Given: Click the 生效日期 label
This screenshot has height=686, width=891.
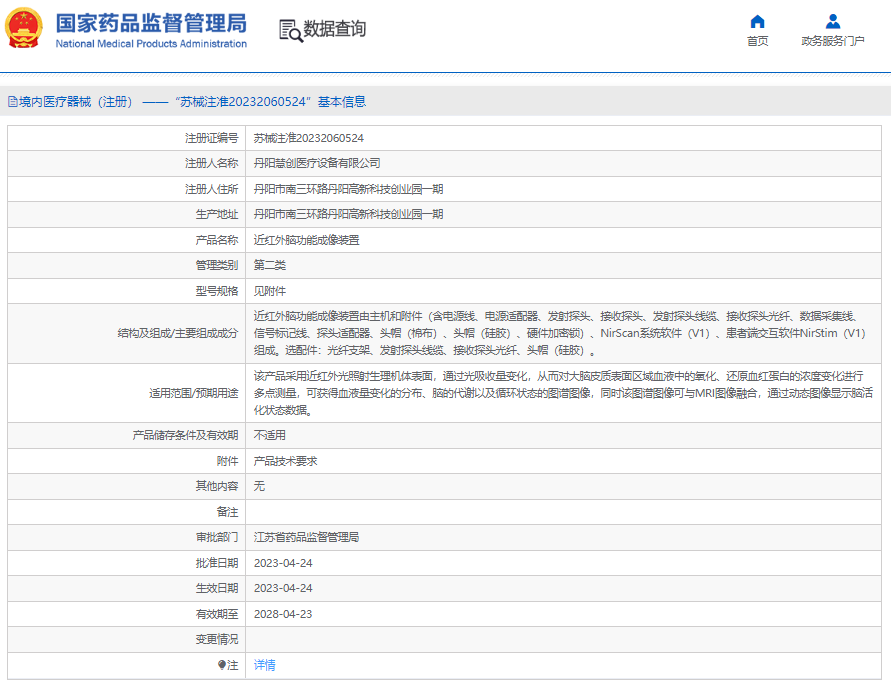Looking at the screenshot, I should tap(216, 588).
